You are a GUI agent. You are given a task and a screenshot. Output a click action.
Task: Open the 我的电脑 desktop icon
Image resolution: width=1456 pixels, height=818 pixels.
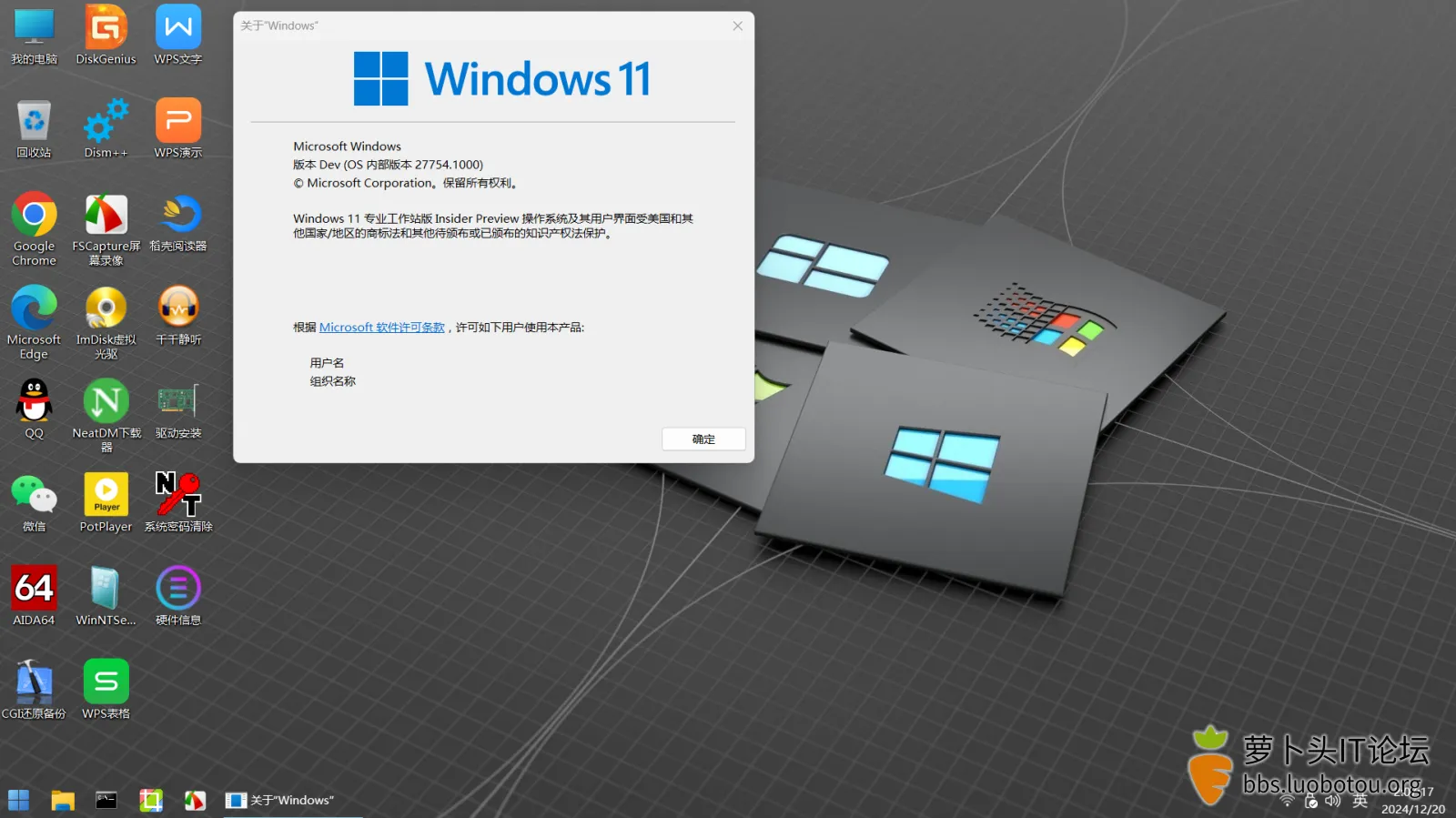pos(34,36)
